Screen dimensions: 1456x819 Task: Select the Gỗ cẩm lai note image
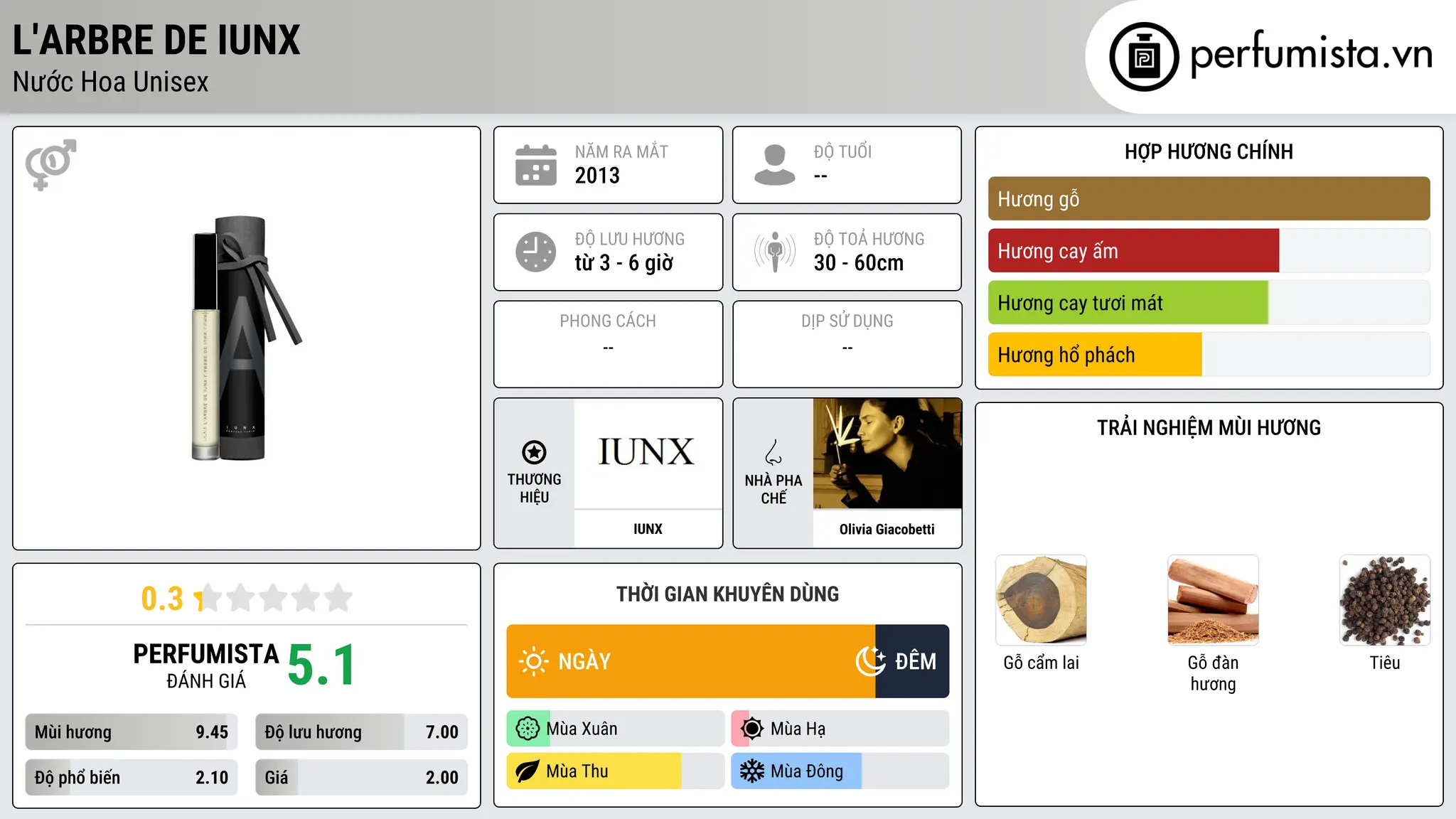[1041, 600]
